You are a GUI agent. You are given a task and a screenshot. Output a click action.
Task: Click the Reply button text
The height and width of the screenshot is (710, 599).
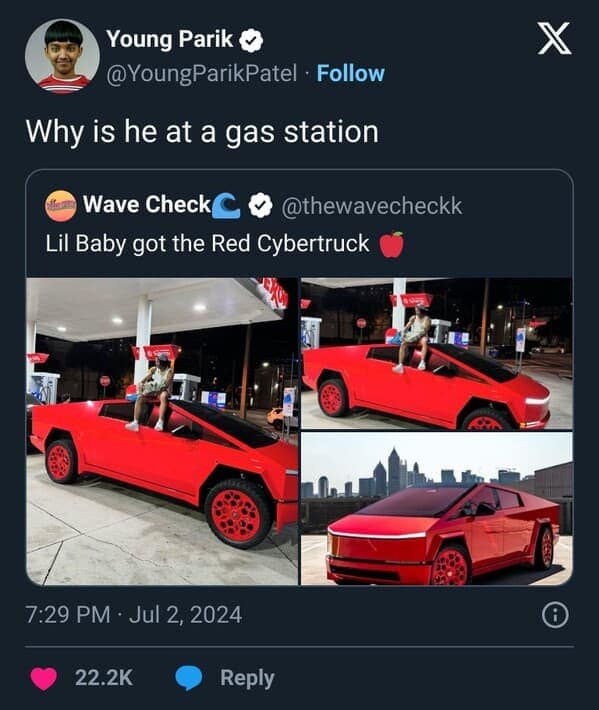[x=247, y=678]
